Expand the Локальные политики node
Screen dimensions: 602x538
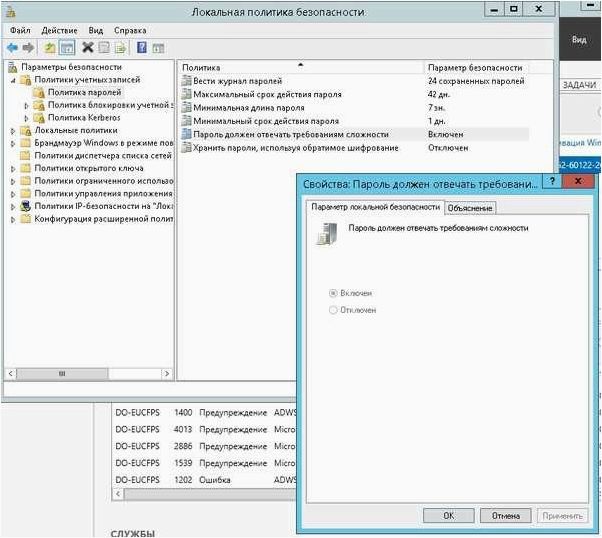pos(13,131)
